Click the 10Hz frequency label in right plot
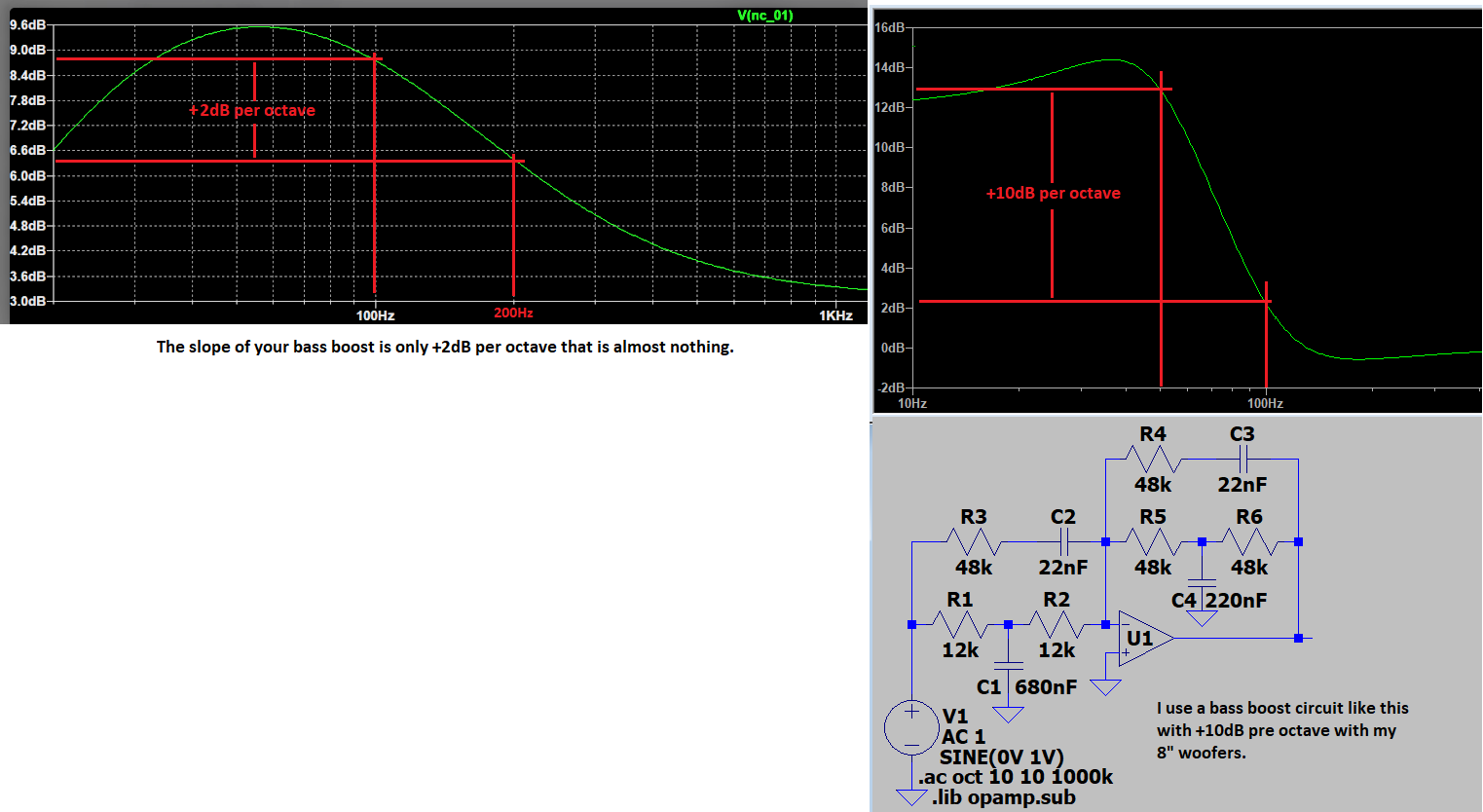1483x812 pixels. [911, 403]
